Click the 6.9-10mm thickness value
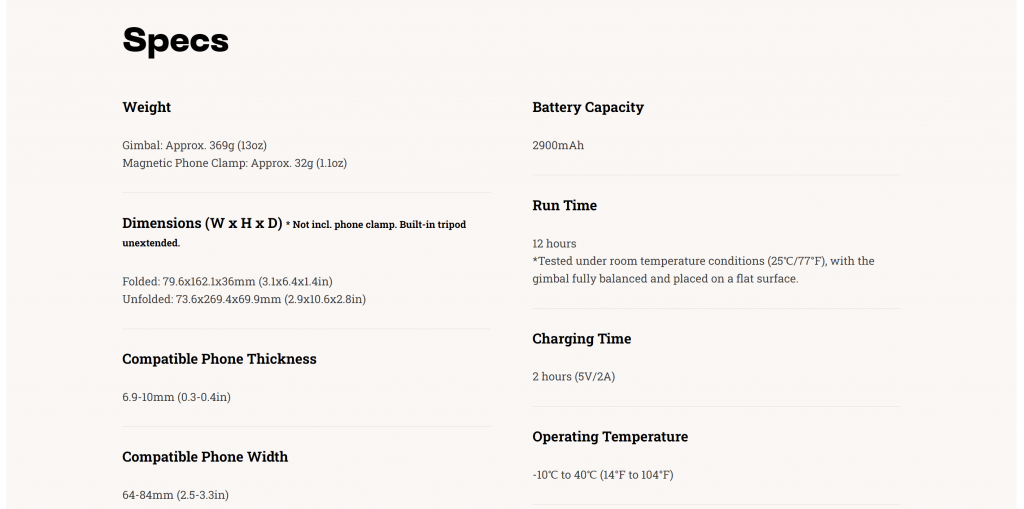The height and width of the screenshot is (509, 1024). pos(176,397)
